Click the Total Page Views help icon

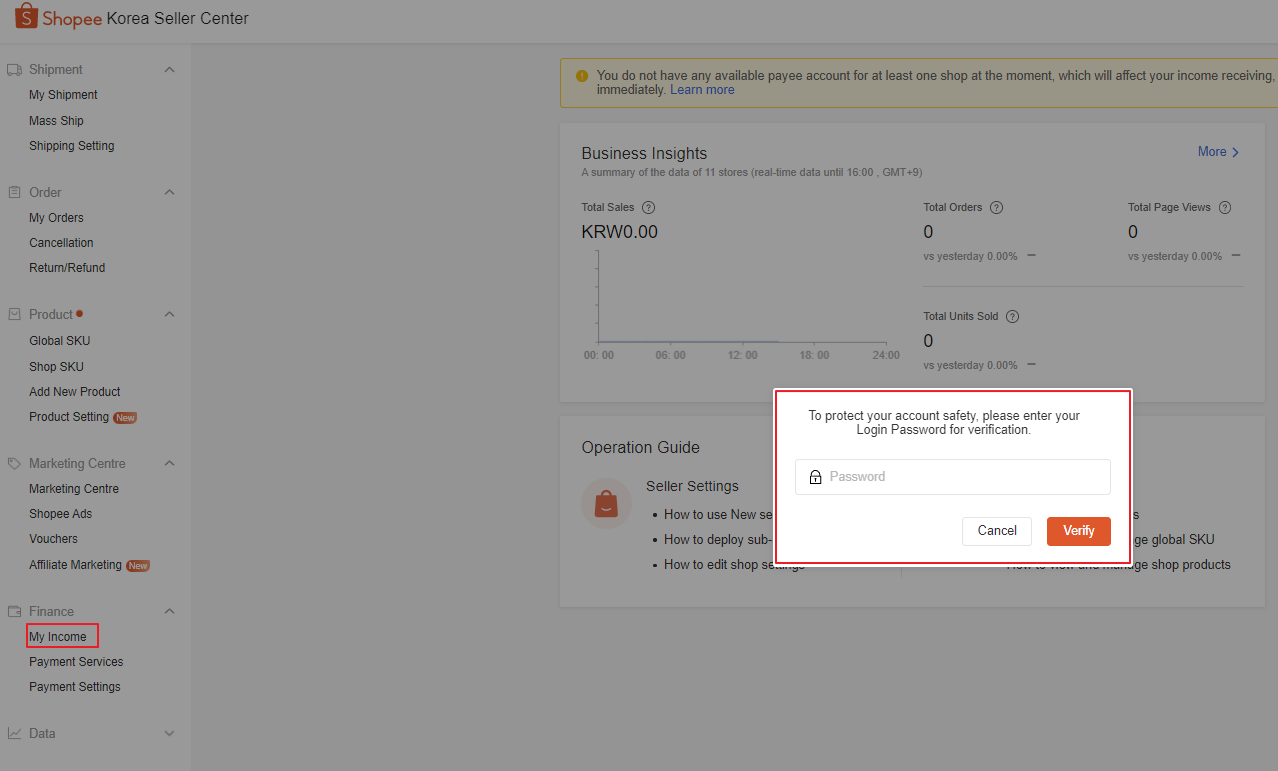(1225, 208)
